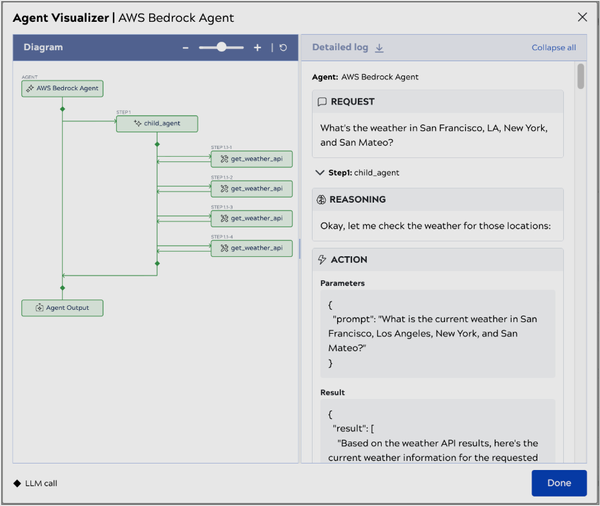Click the ACTION lightning bolt icon
600x506 pixels.
(x=321, y=260)
